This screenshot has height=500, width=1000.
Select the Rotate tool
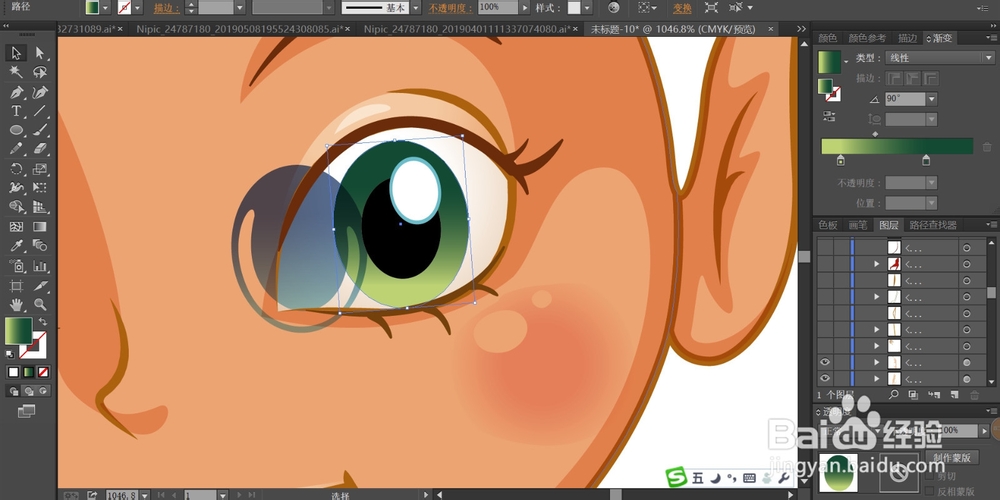click(16, 169)
